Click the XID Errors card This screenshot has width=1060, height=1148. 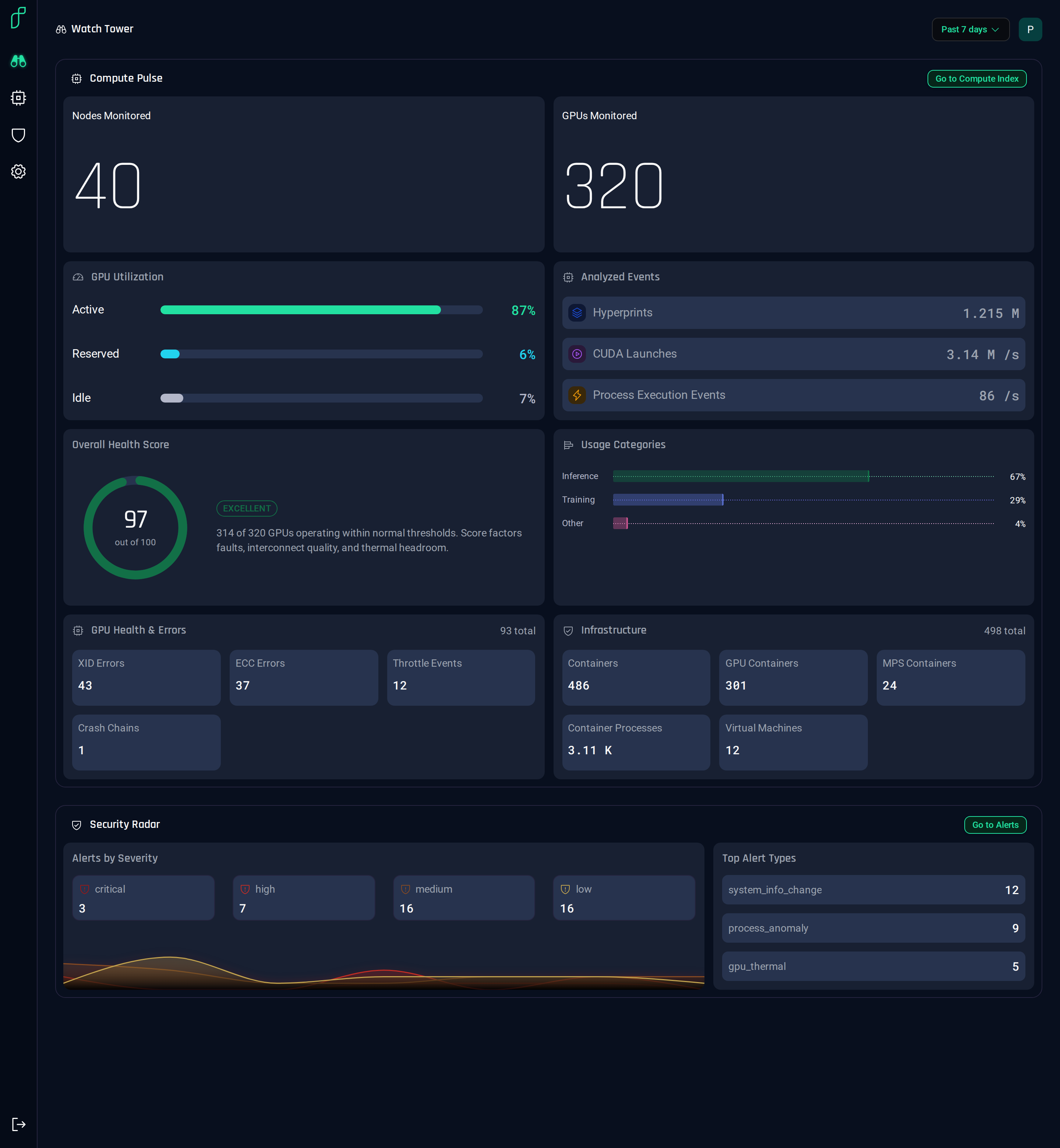(146, 677)
